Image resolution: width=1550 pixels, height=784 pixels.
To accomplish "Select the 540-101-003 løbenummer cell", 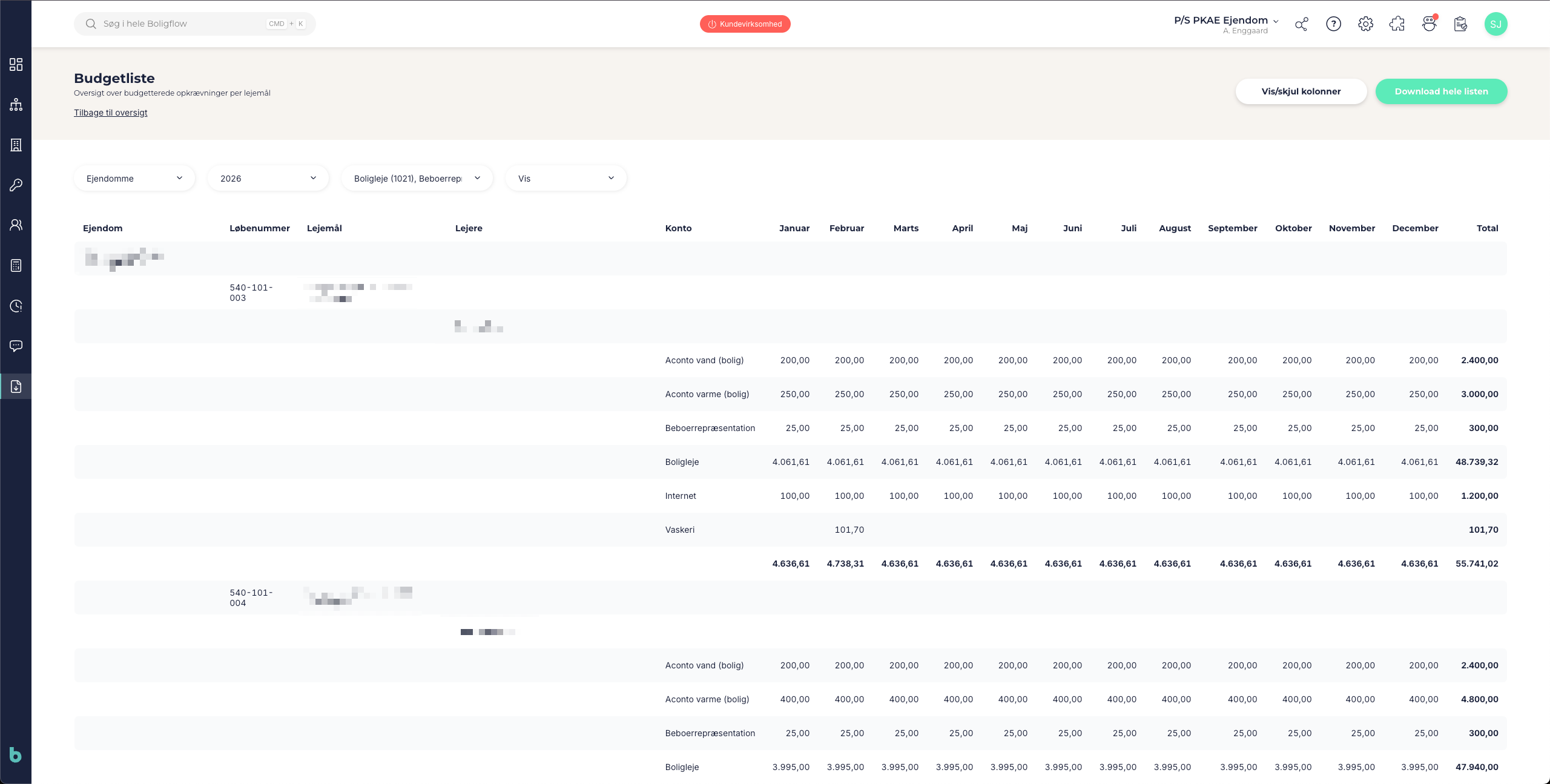I will coord(251,292).
